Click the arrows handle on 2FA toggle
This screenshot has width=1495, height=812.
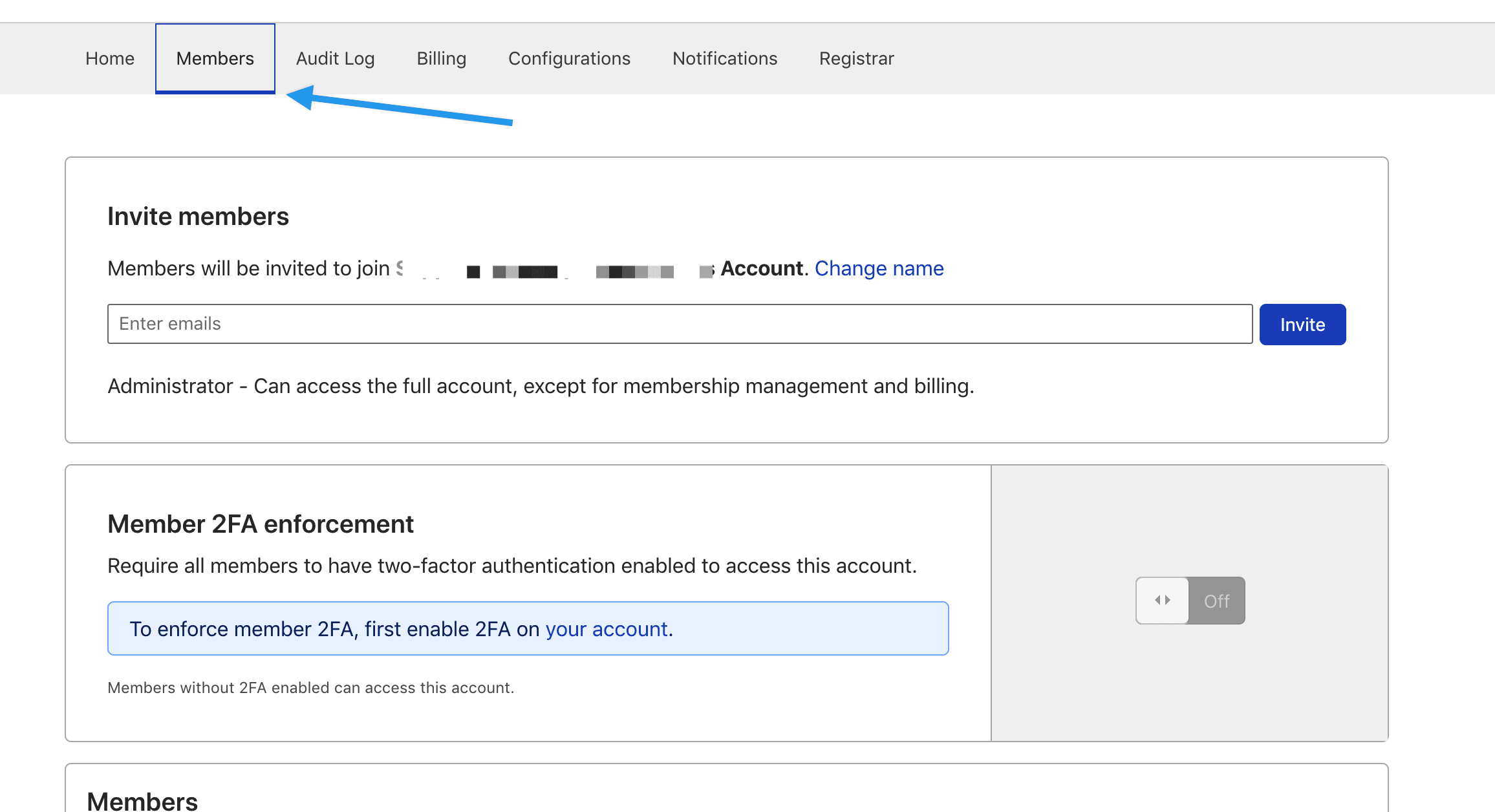(1162, 601)
